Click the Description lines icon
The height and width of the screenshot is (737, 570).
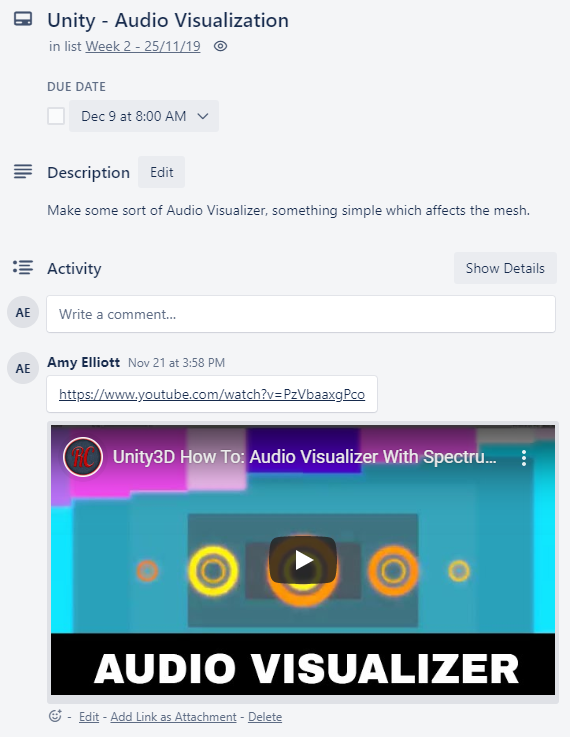tap(23, 172)
